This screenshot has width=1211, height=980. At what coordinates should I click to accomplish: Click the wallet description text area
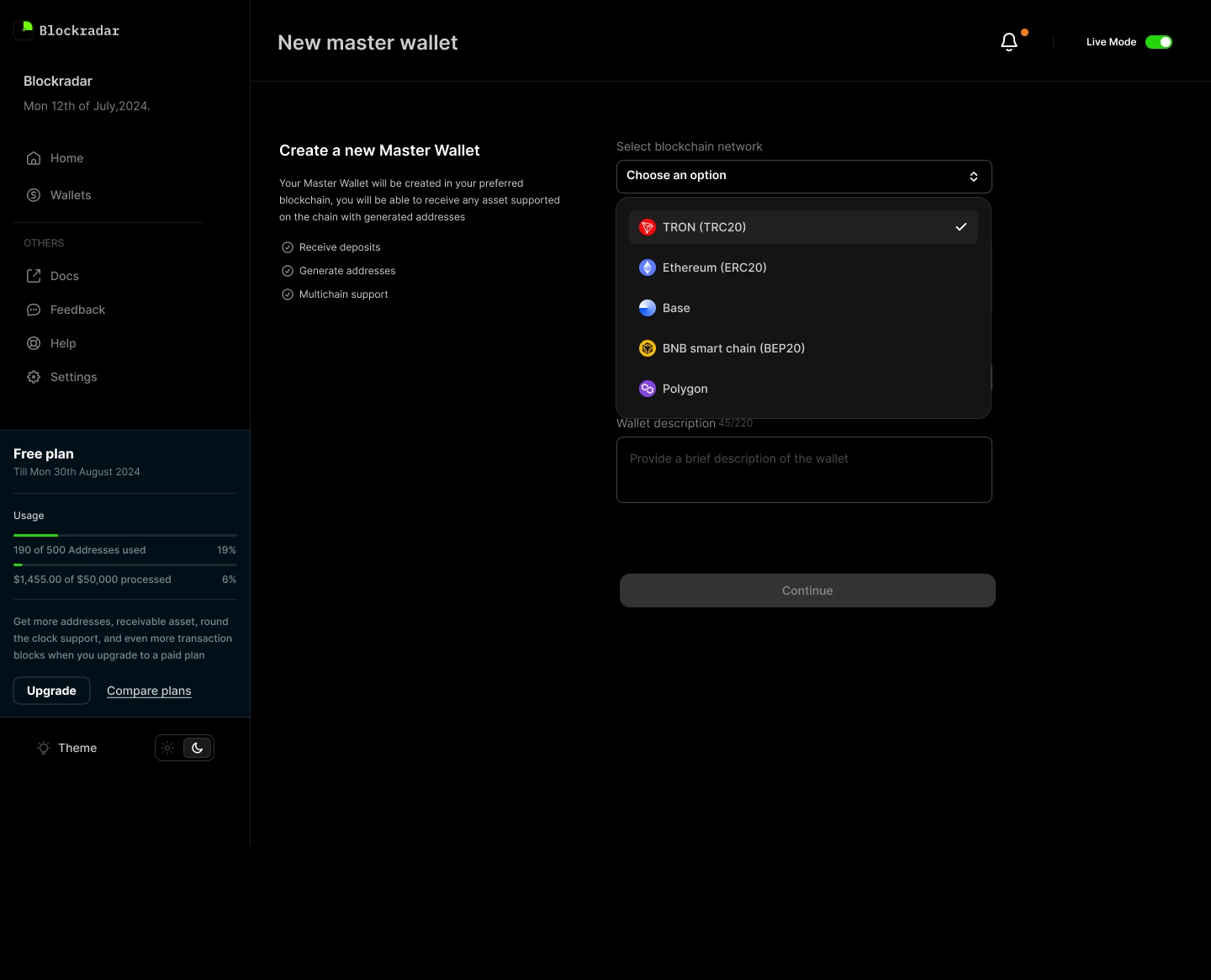coord(804,469)
